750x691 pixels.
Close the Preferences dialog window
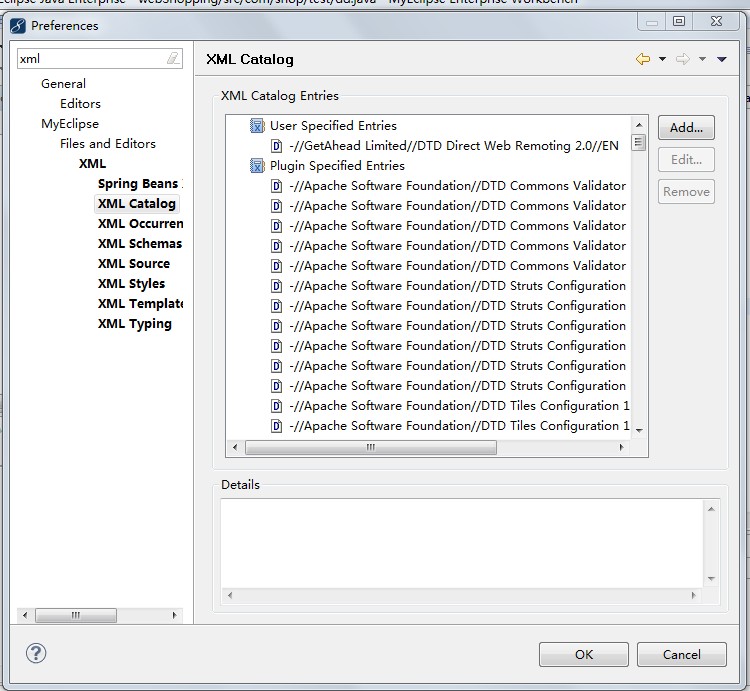[716, 21]
